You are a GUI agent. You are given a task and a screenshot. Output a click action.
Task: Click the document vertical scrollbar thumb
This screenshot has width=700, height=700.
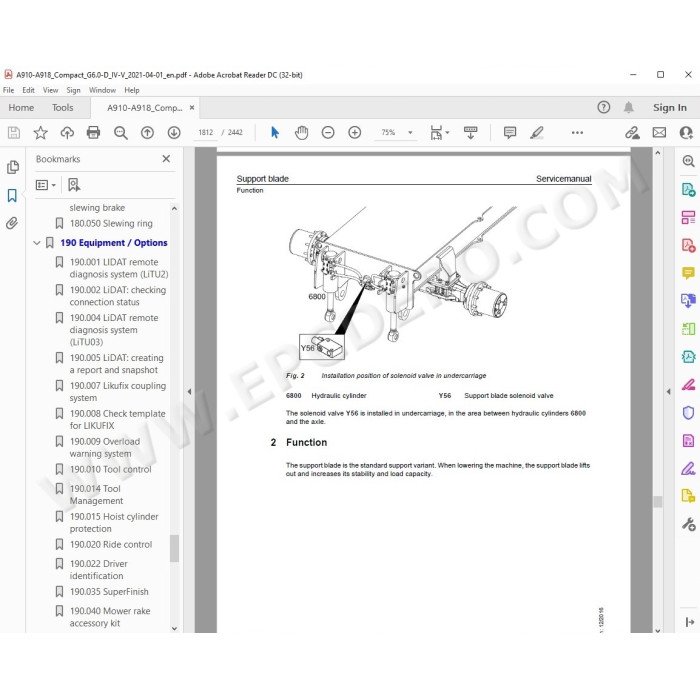tap(658, 501)
